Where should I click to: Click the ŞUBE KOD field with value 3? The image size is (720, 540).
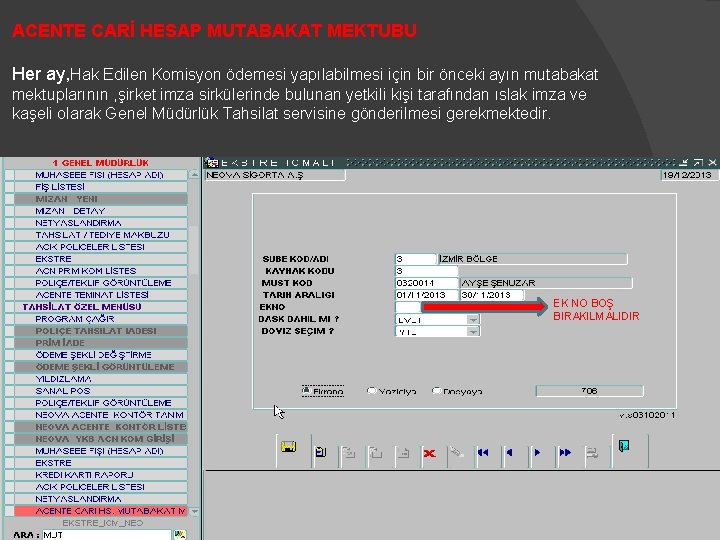pyautogui.click(x=416, y=259)
